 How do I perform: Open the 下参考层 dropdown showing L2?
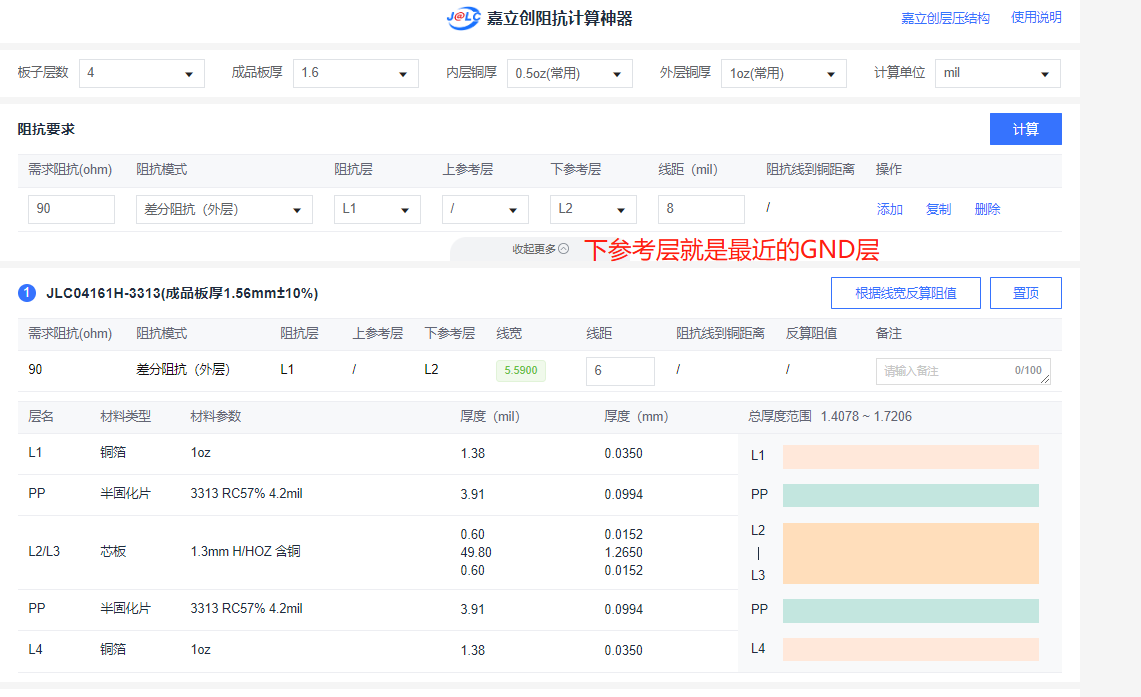[593, 210]
